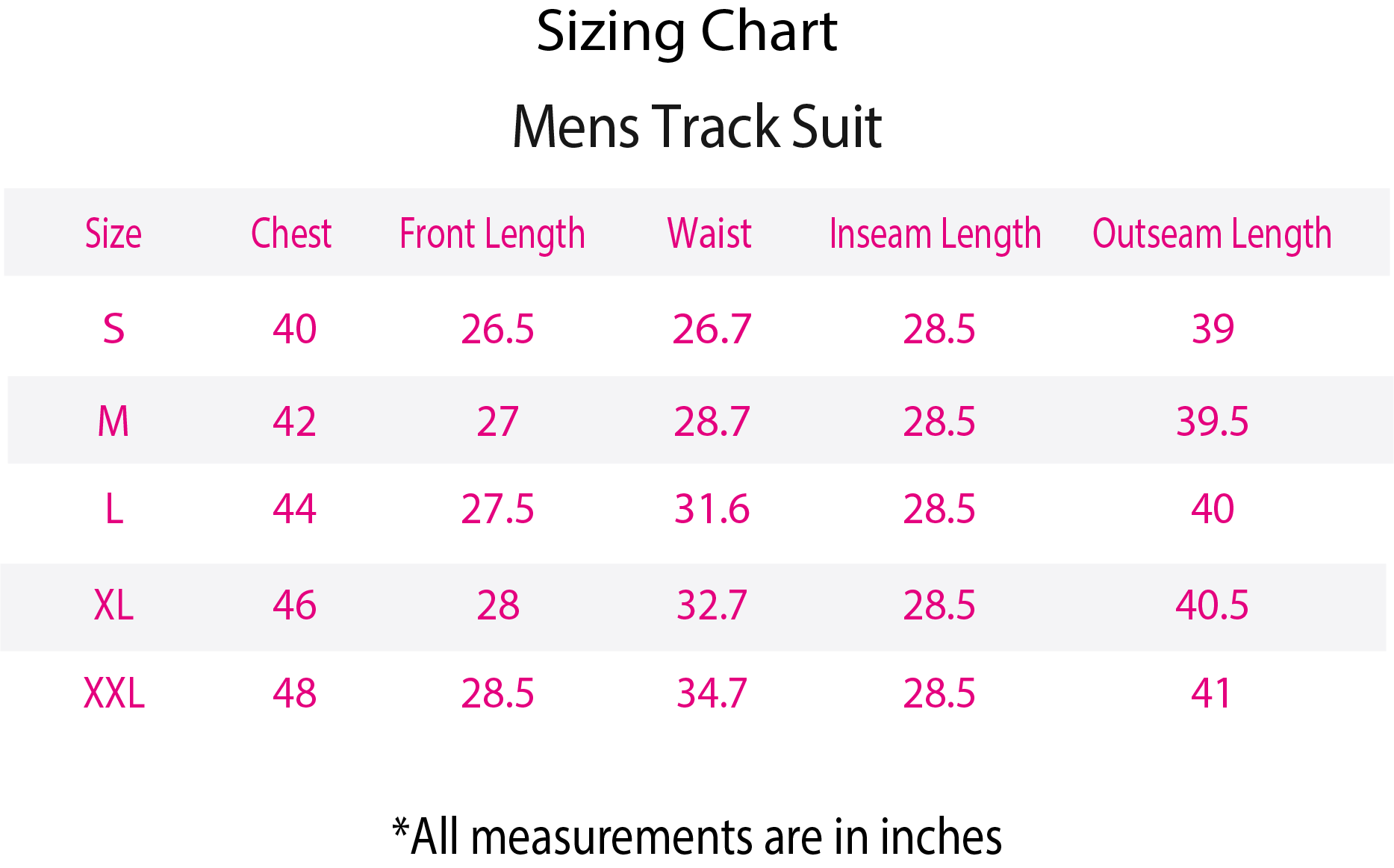Click outseam value 39 in S row
The width and height of the screenshot is (1394, 868).
tap(1213, 329)
